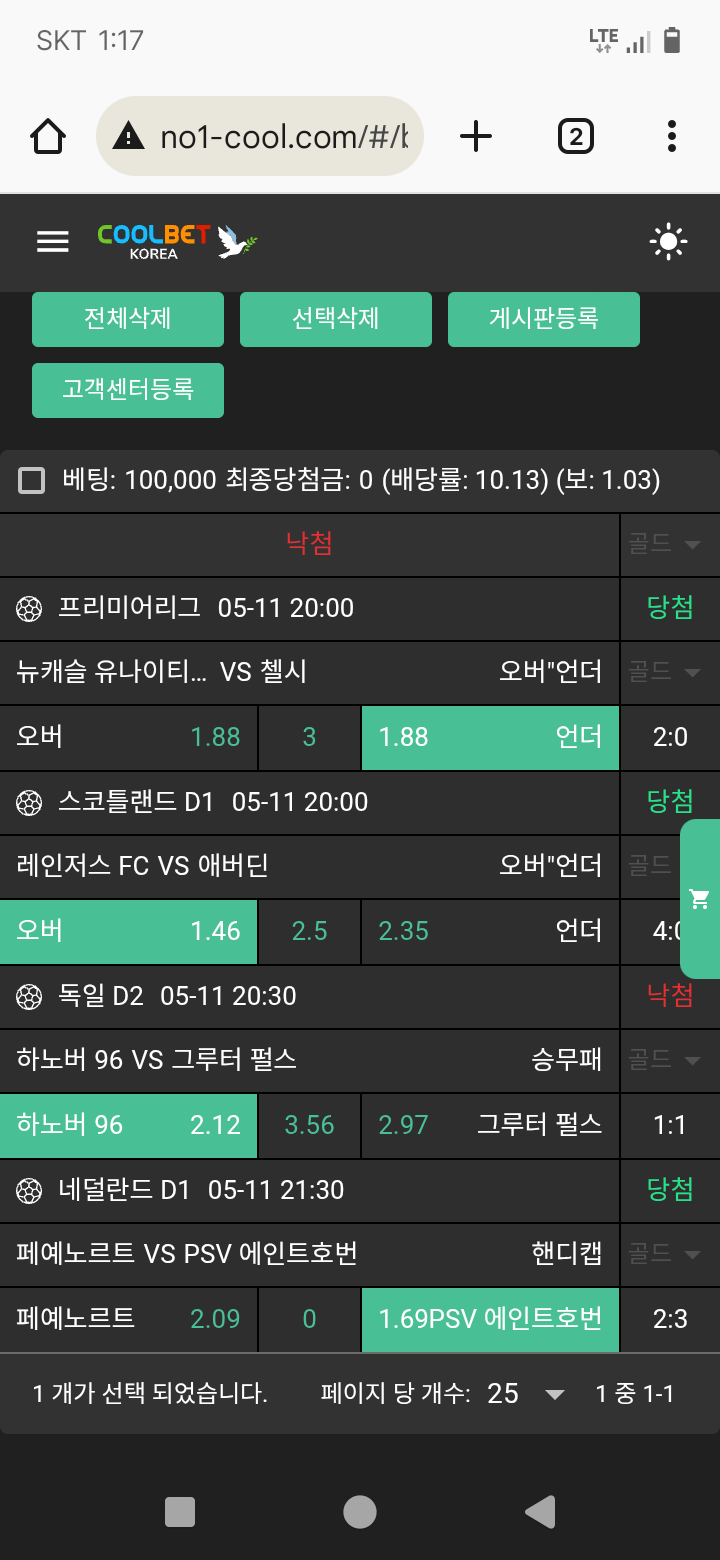
Task: Open items-per-page dropdown showing 25
Action: (x=526, y=1394)
